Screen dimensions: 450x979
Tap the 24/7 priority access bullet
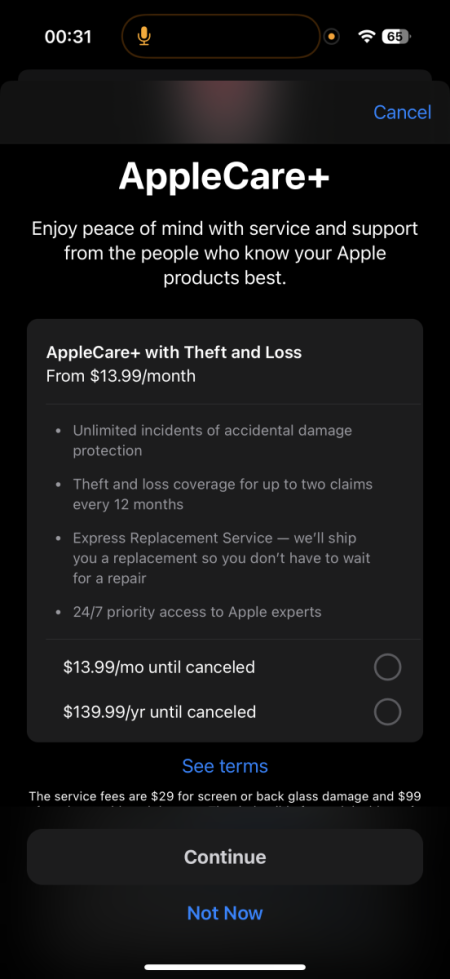click(x=197, y=612)
